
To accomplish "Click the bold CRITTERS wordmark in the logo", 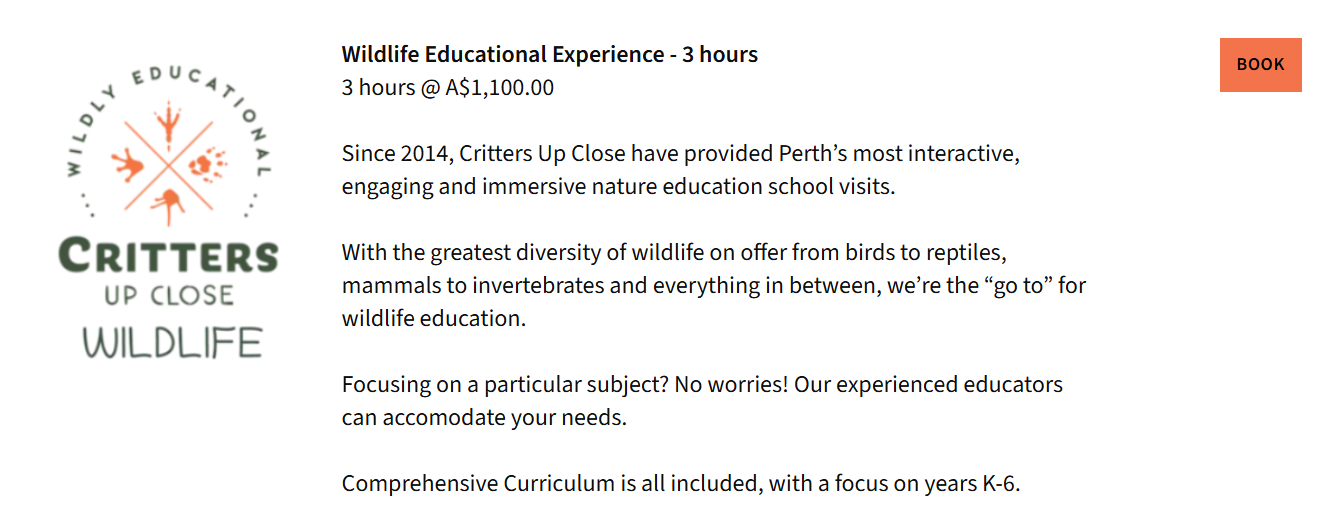I will coord(168,255).
